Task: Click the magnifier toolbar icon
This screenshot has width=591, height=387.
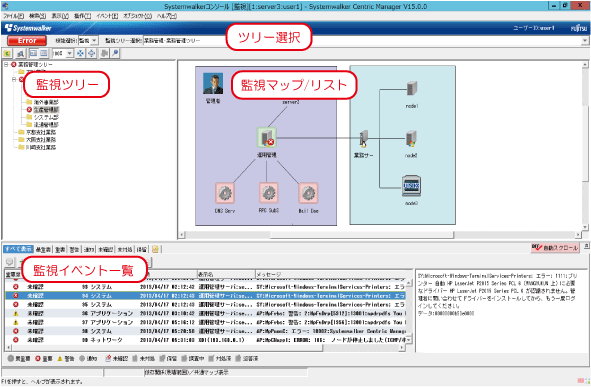Action: [x=115, y=54]
